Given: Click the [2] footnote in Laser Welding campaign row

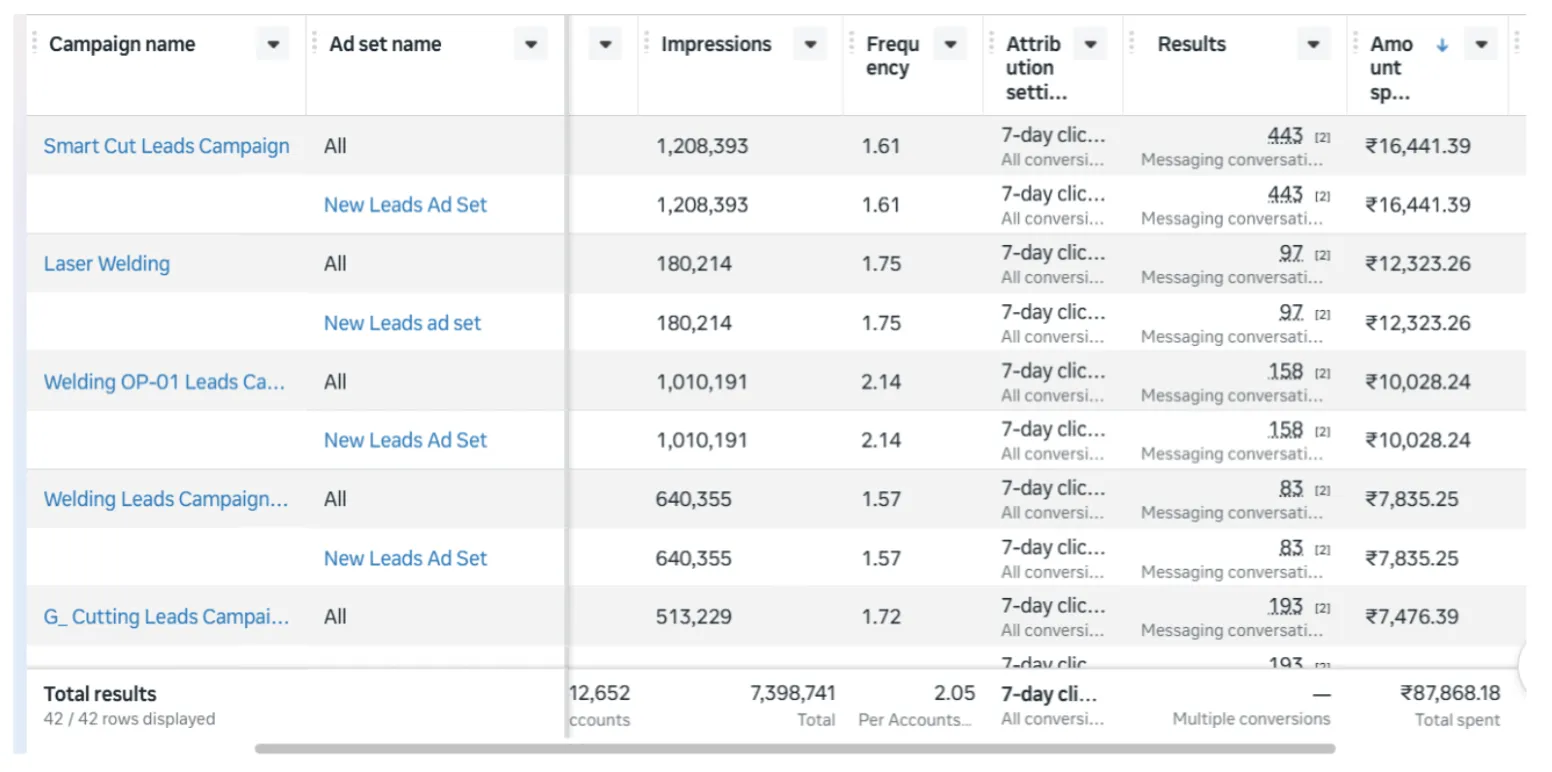Looking at the screenshot, I should click(x=1322, y=255).
